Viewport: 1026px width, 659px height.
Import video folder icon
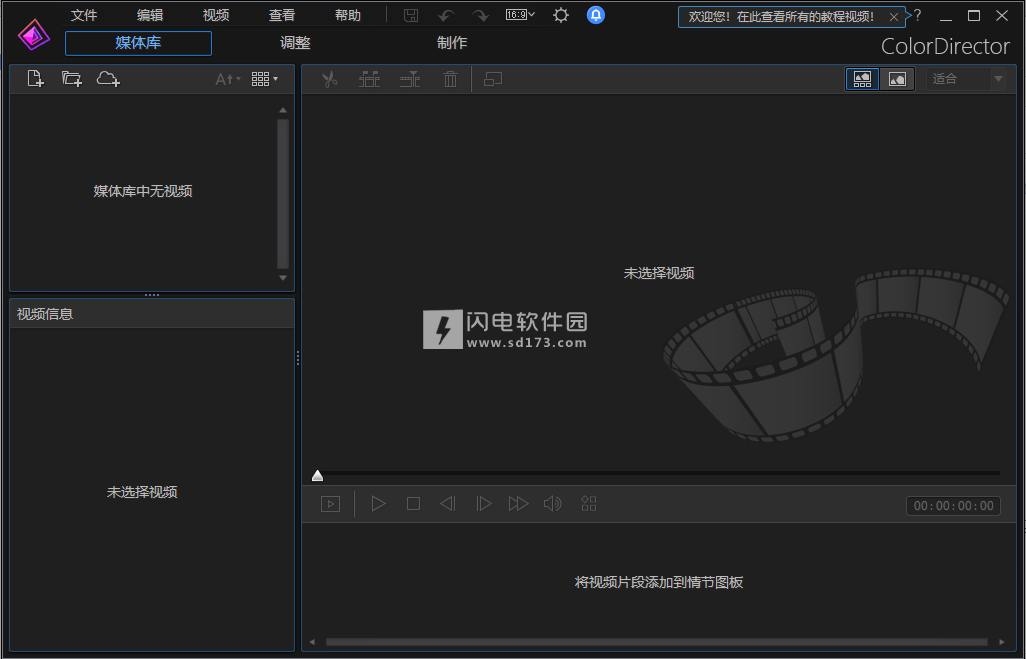71,79
